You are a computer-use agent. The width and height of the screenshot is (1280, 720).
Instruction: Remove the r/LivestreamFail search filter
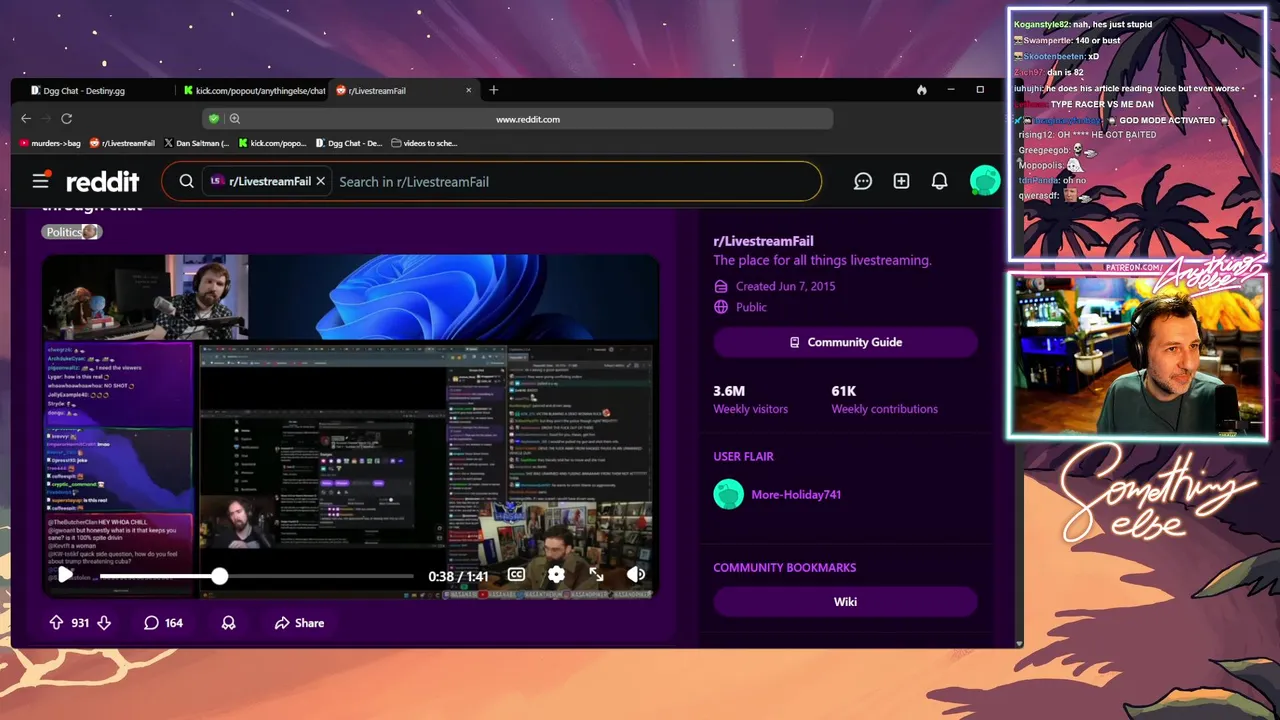pyautogui.click(x=320, y=181)
